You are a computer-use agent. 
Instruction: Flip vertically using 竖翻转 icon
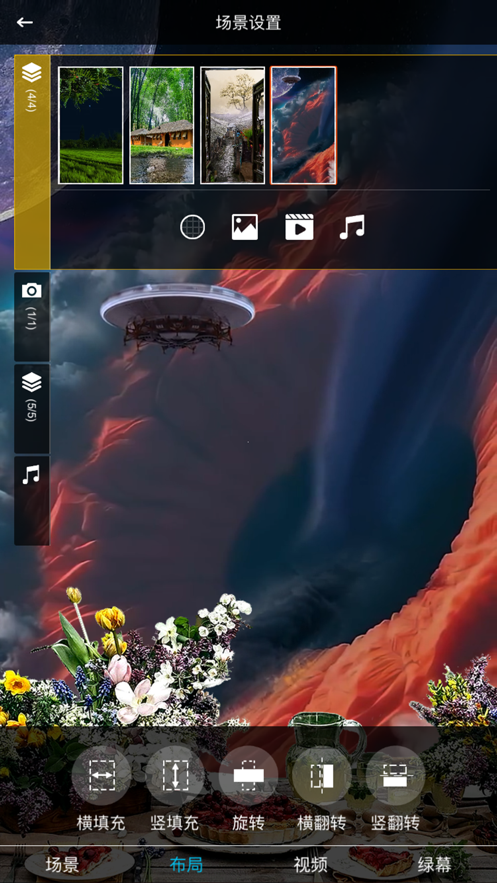click(395, 775)
